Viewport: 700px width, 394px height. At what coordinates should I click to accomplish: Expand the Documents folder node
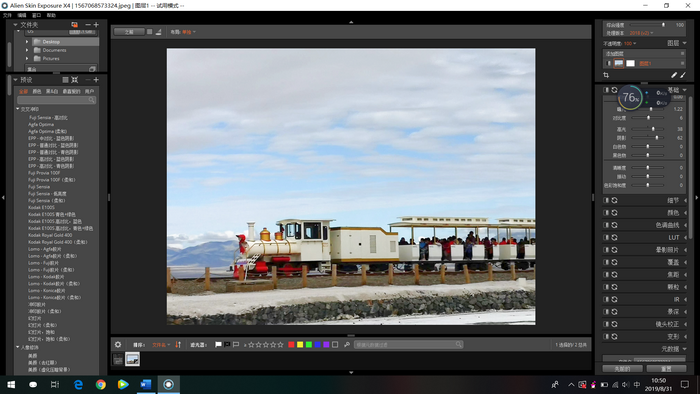[27, 50]
